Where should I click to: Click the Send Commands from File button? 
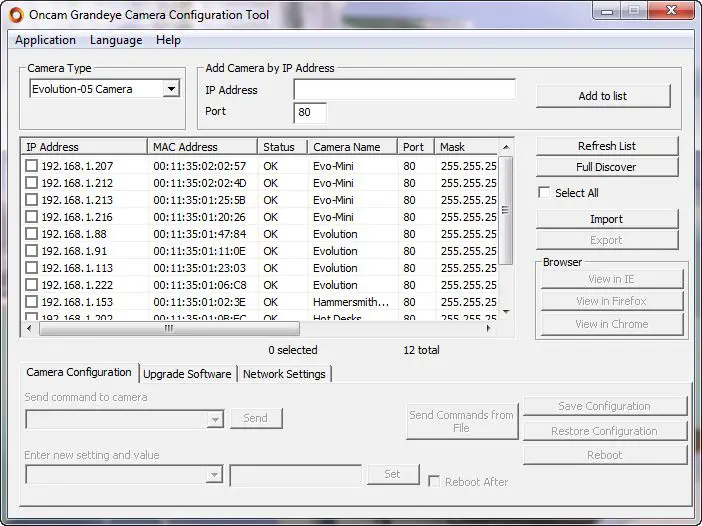click(462, 421)
